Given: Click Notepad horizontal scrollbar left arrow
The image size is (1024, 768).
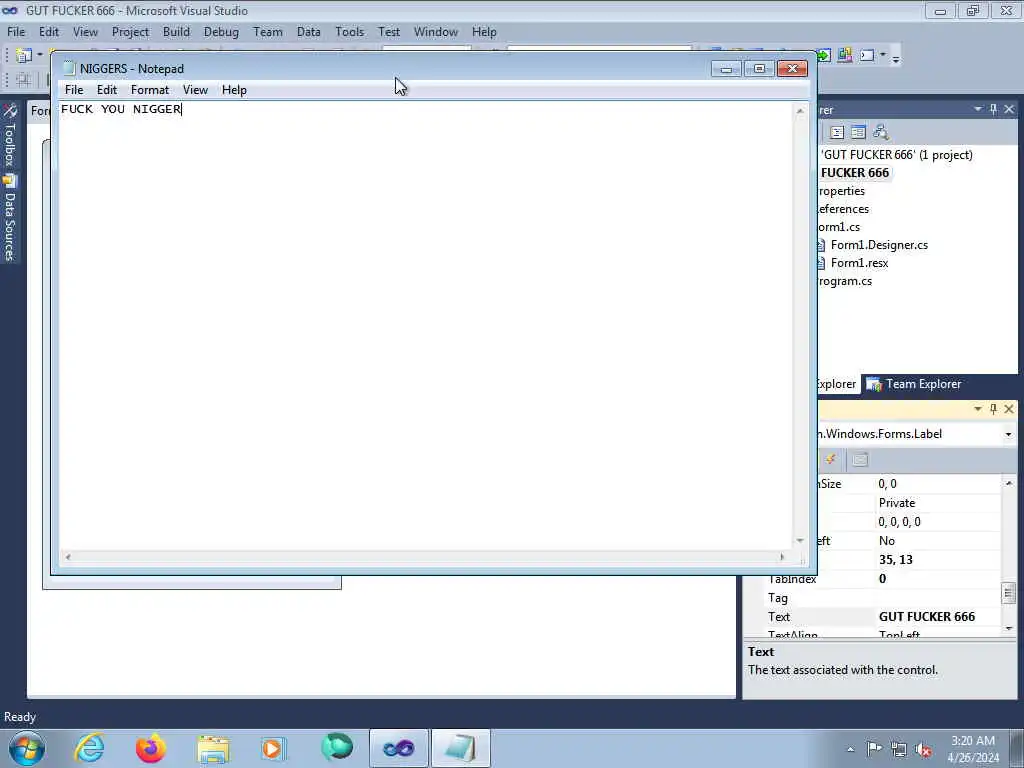Looking at the screenshot, I should point(68,557).
